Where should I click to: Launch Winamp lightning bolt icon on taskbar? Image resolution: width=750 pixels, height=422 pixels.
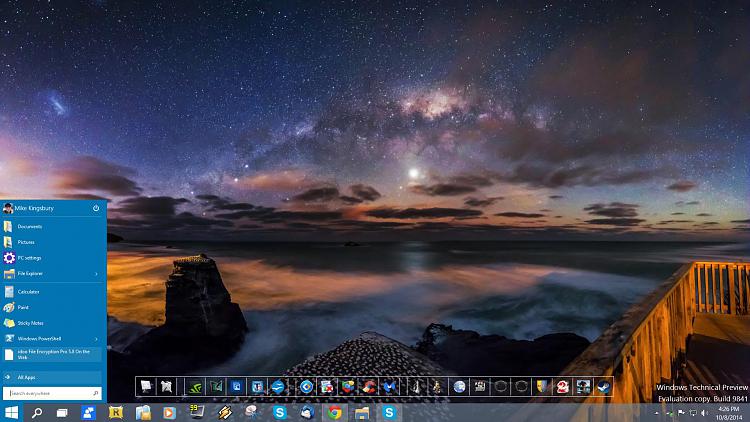click(225, 412)
